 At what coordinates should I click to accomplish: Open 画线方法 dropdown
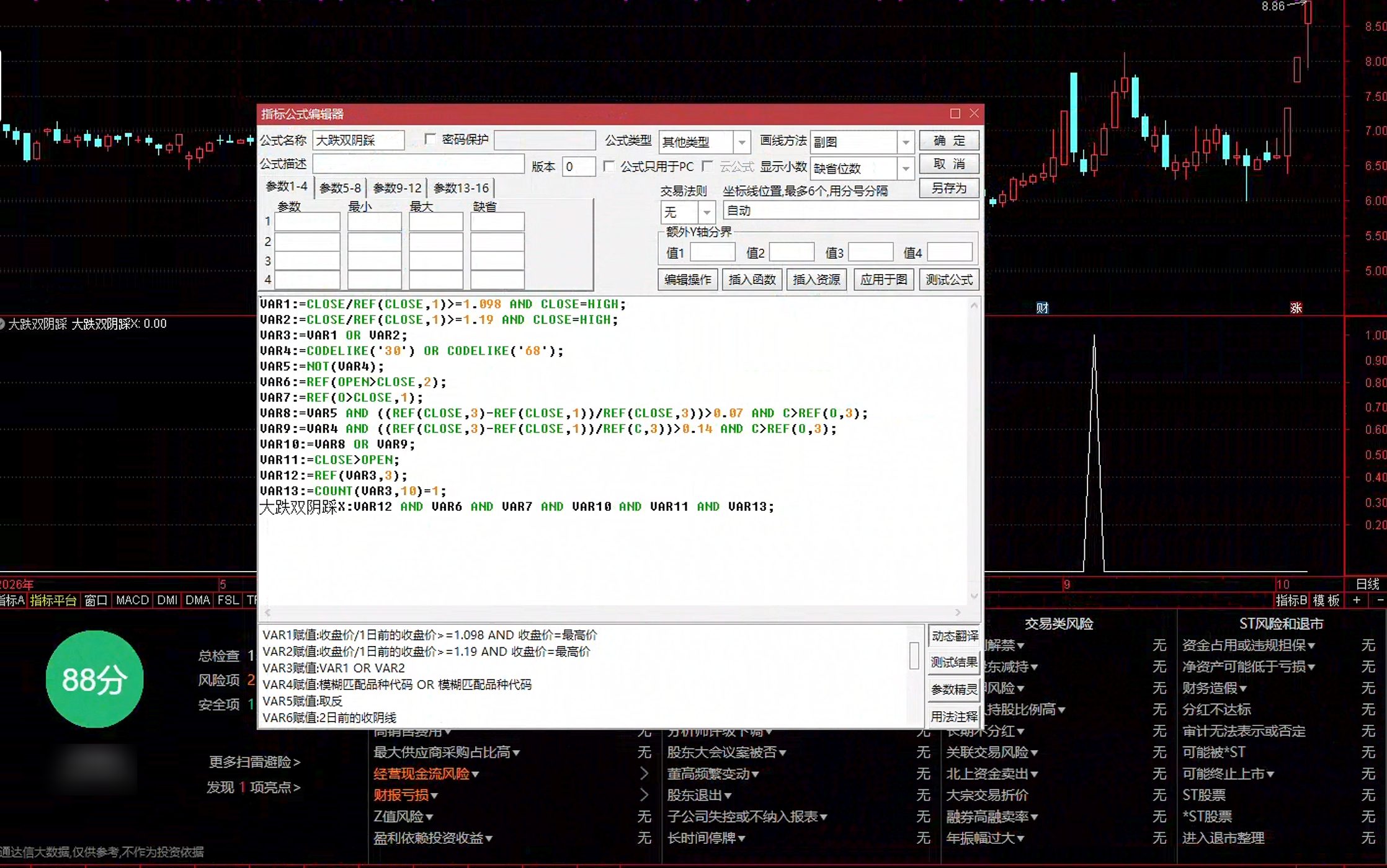coord(906,143)
